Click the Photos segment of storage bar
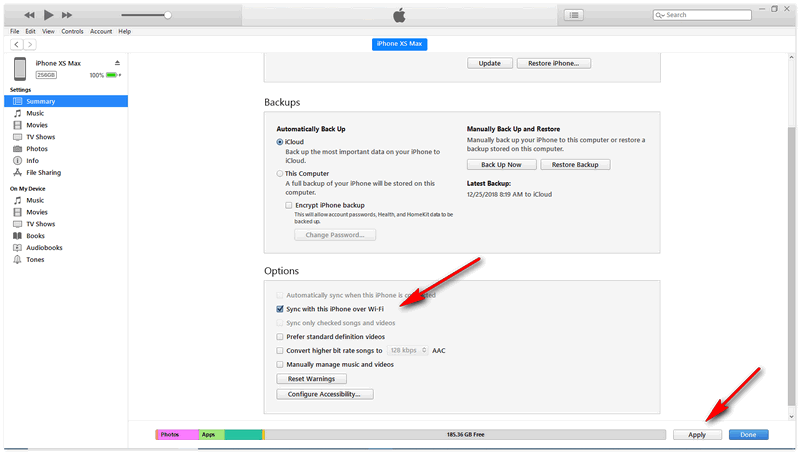800x454 pixels. click(x=177, y=435)
